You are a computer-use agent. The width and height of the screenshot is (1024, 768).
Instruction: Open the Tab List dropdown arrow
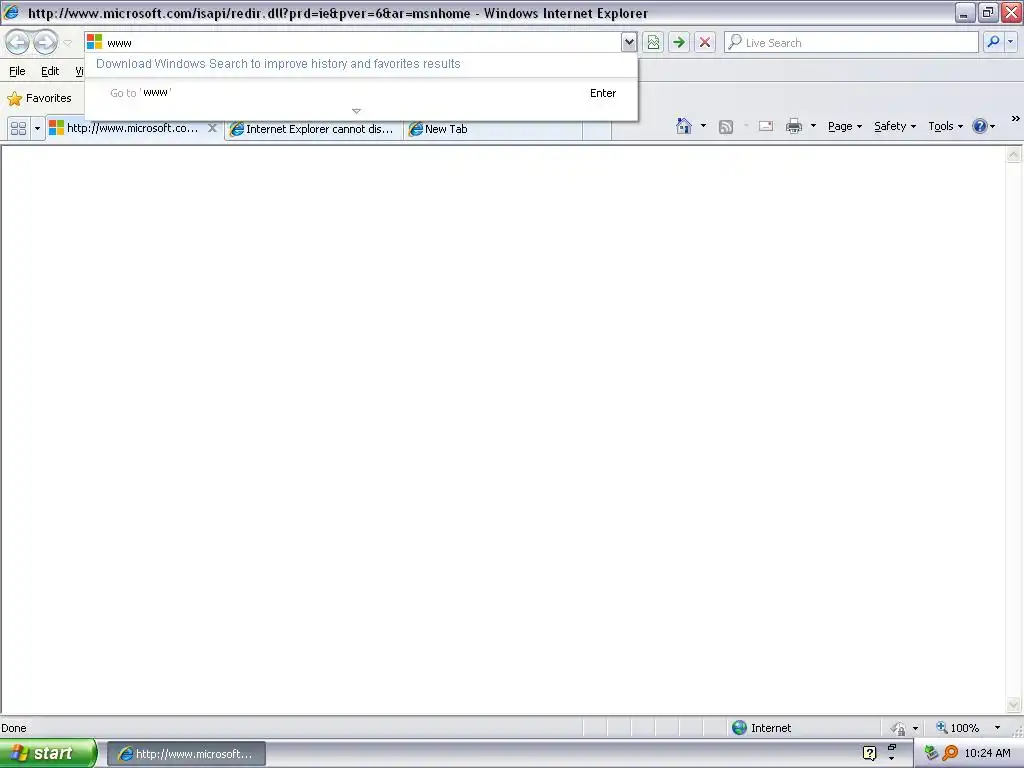click(37, 129)
